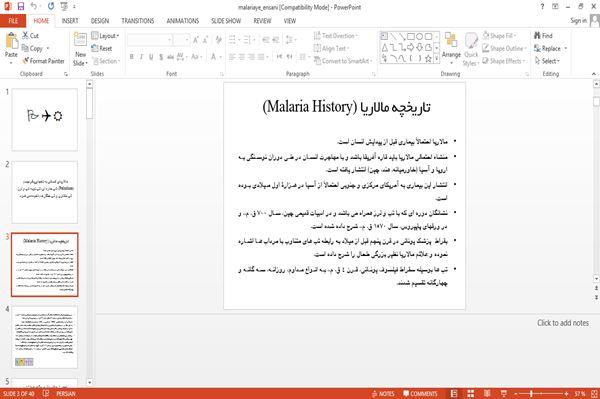Expand the Section dropdown
This screenshot has height=399, width=600.
pos(106,61)
